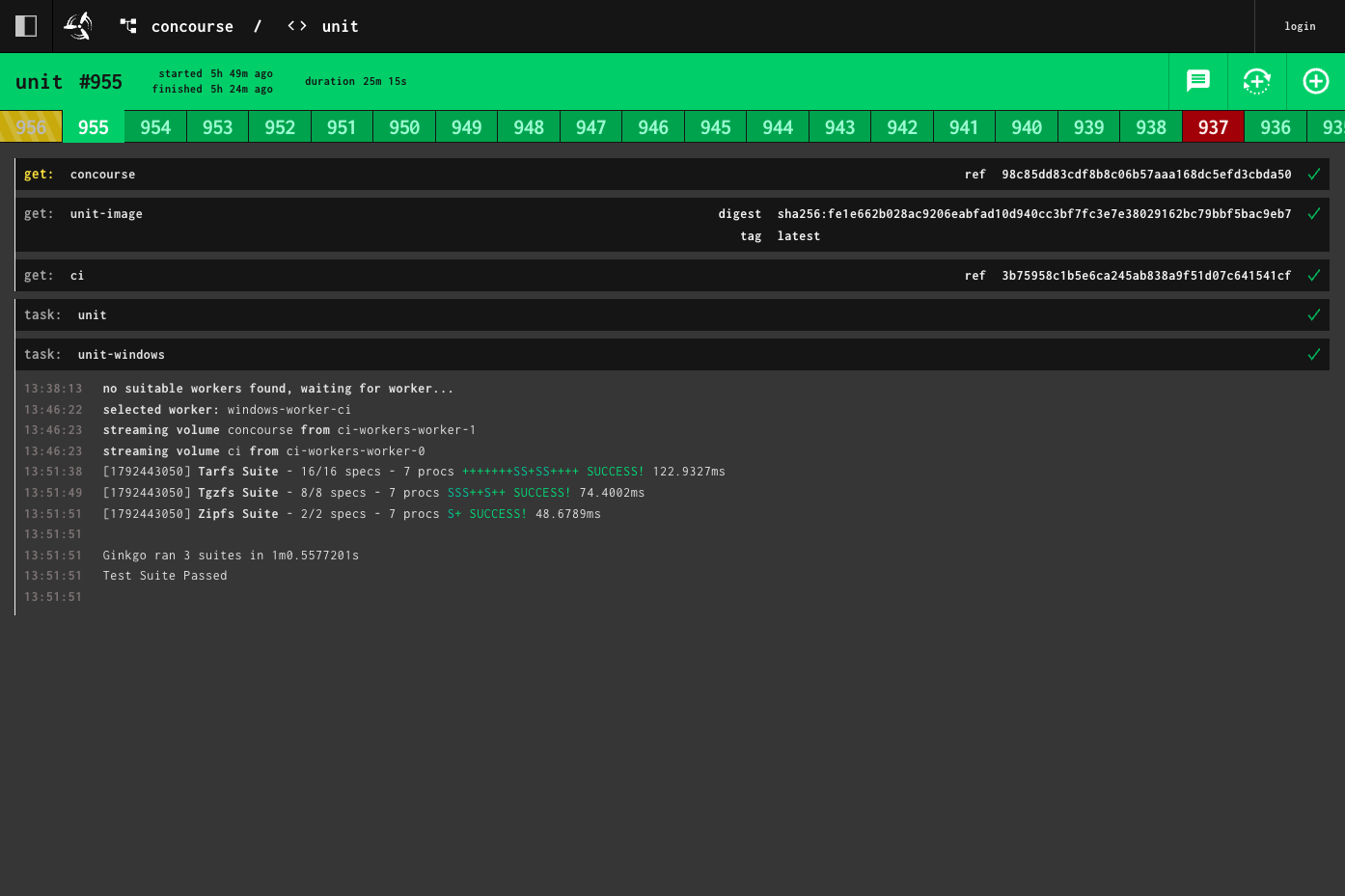
Task: Select build 940 tab
Action: (1027, 127)
